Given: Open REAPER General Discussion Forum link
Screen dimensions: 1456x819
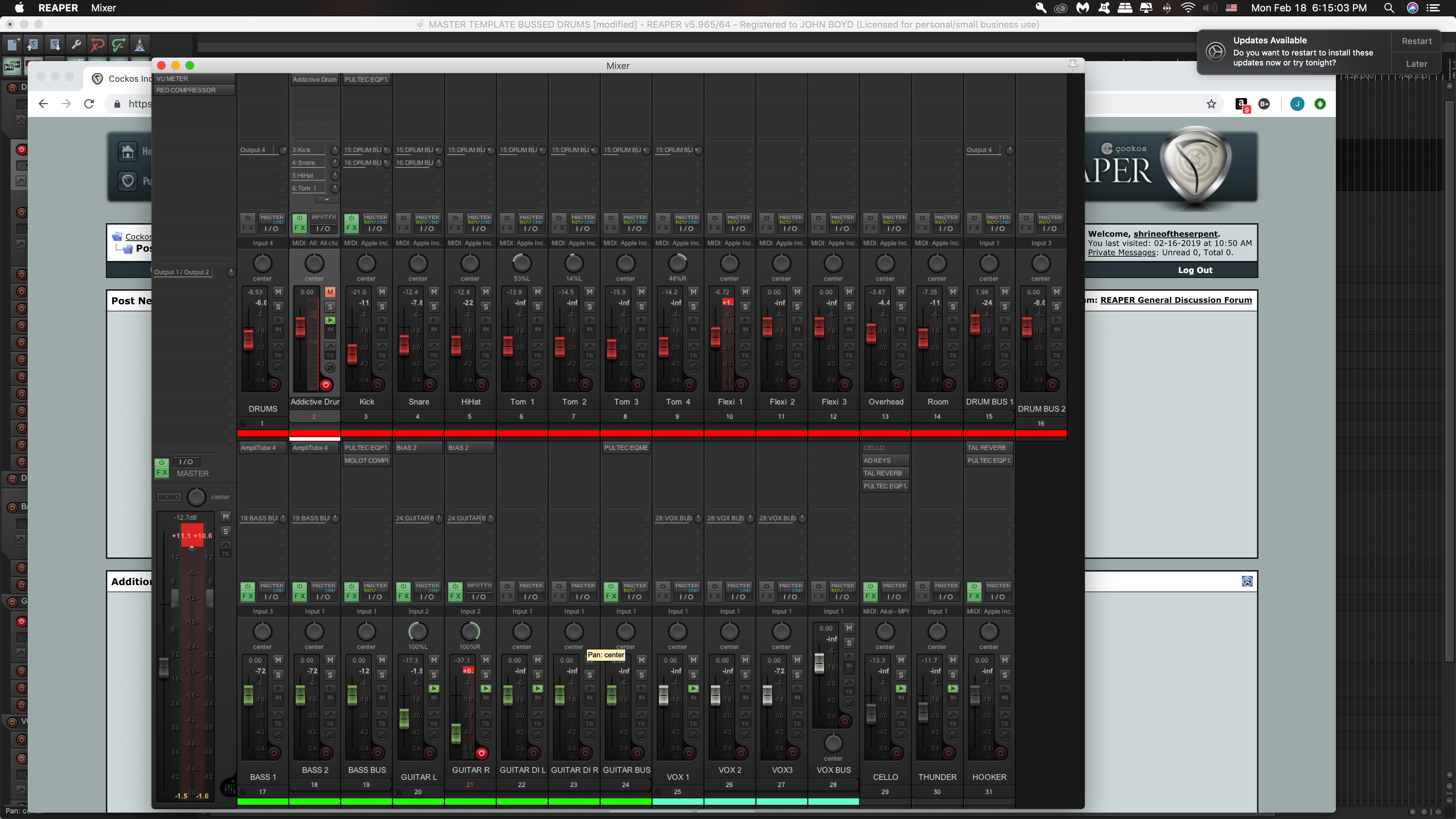Looking at the screenshot, I should tap(1176, 300).
